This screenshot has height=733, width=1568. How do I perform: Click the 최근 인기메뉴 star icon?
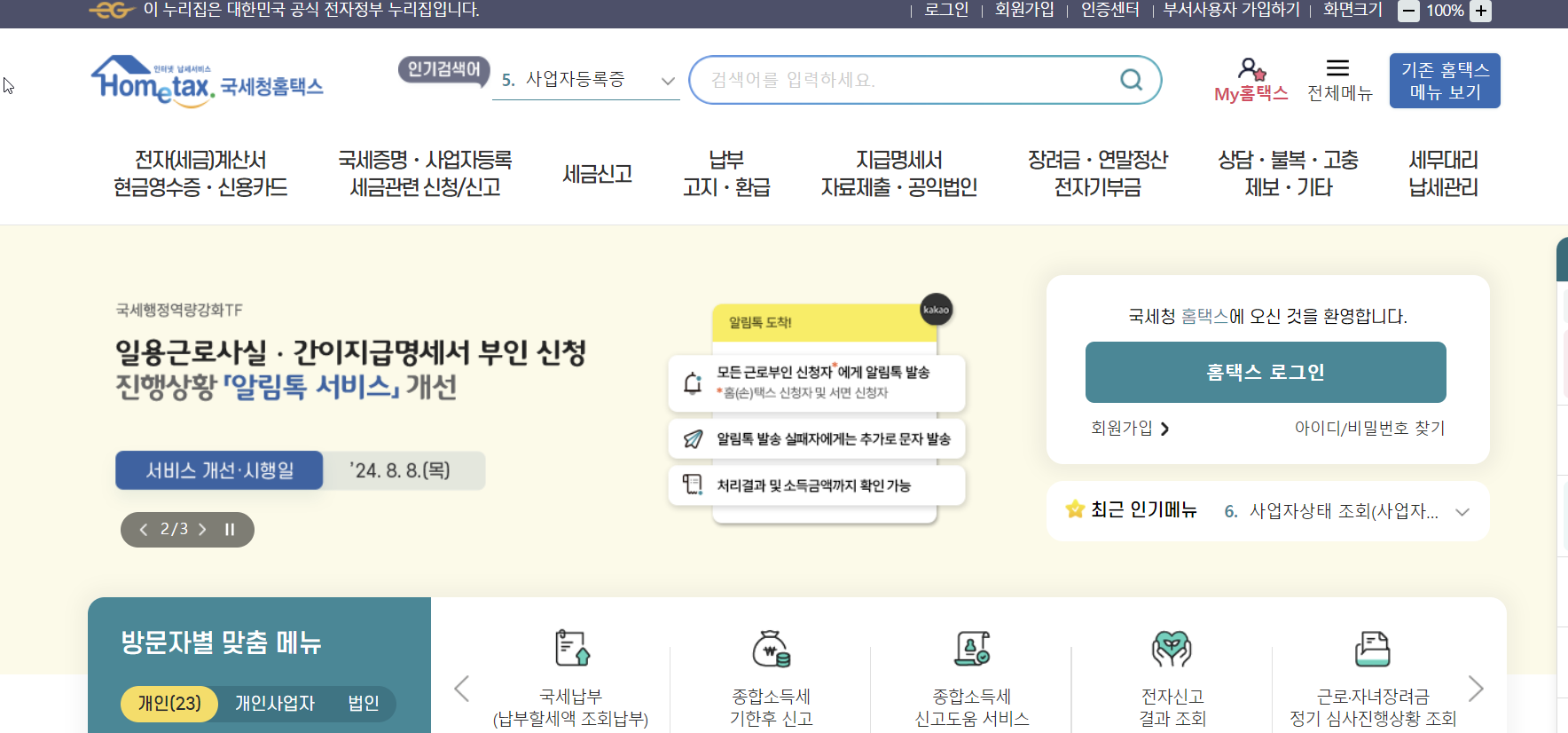[x=1075, y=509]
